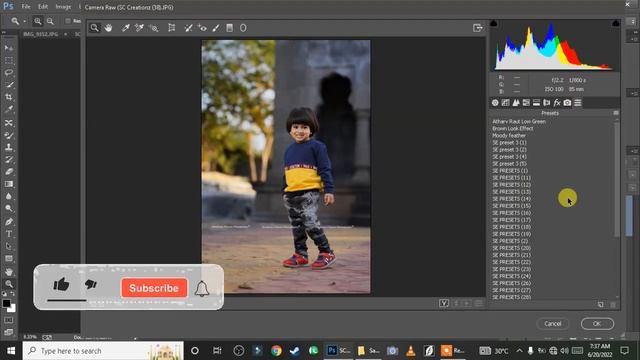Open the Split Toning panel tab
640x360 pixels.
[x=536, y=103]
